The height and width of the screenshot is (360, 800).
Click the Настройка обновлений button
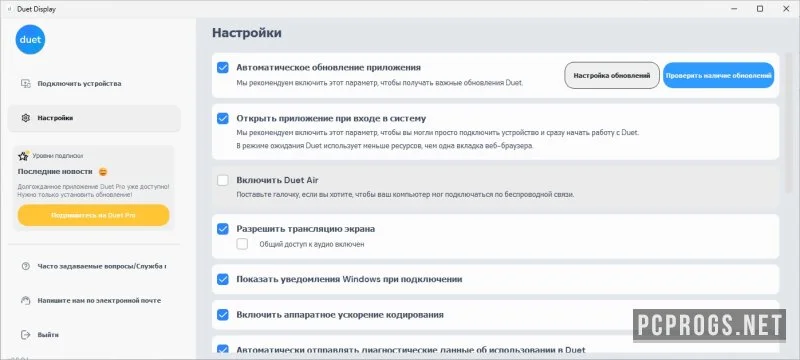tap(612, 75)
